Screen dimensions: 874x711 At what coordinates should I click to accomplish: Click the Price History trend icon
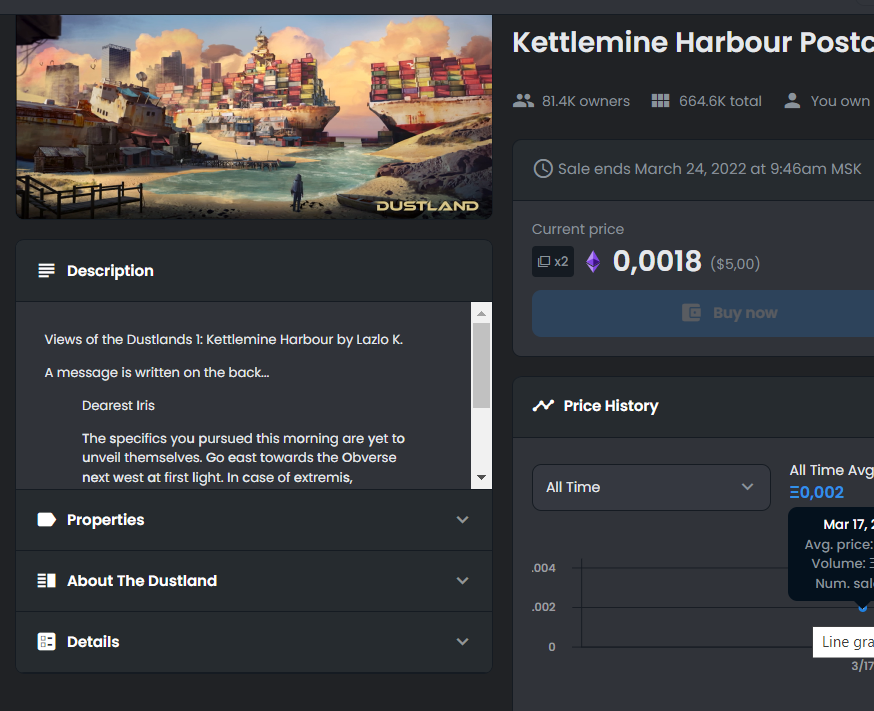[543, 406]
